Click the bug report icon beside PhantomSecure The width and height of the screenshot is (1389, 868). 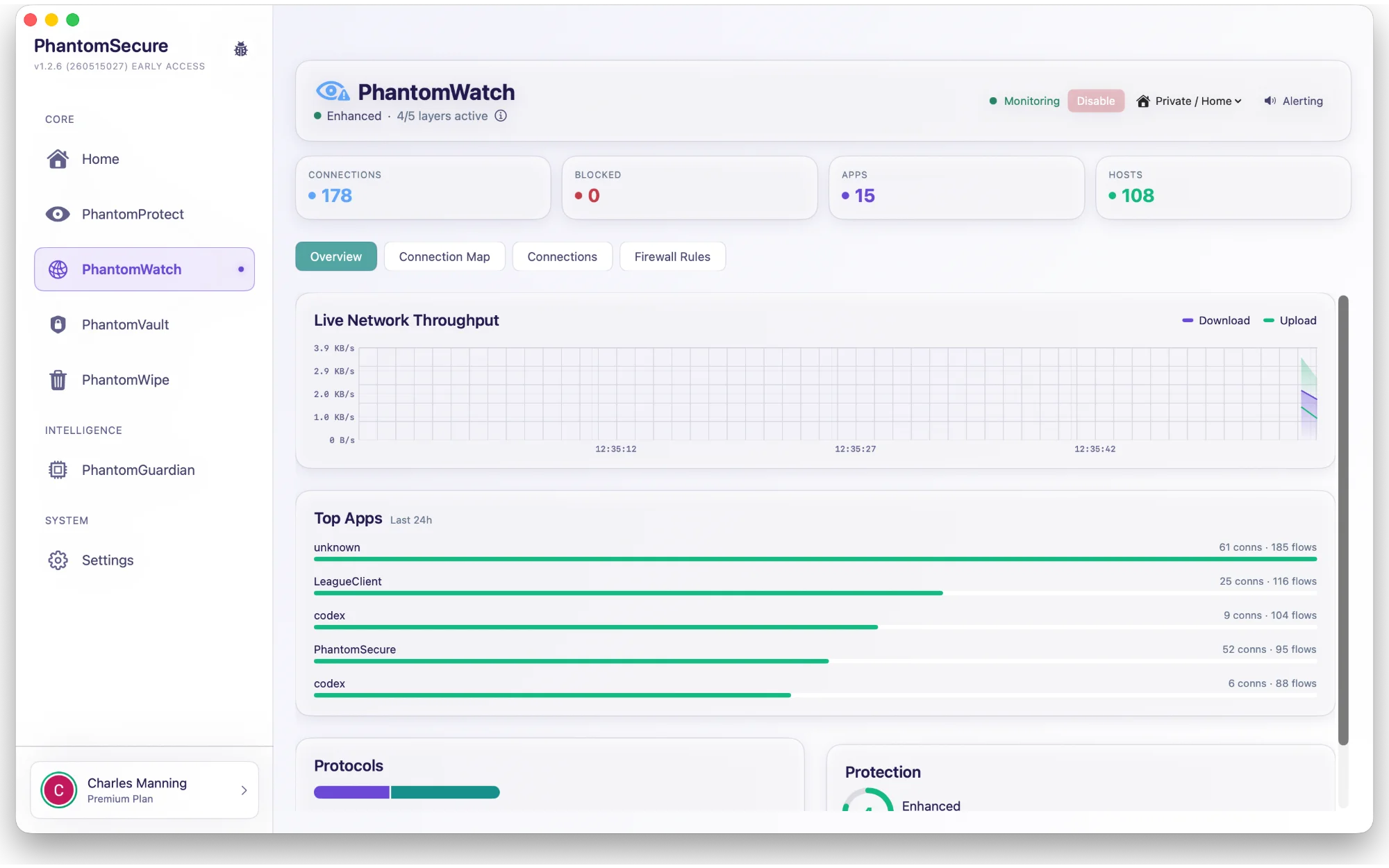[x=241, y=49]
